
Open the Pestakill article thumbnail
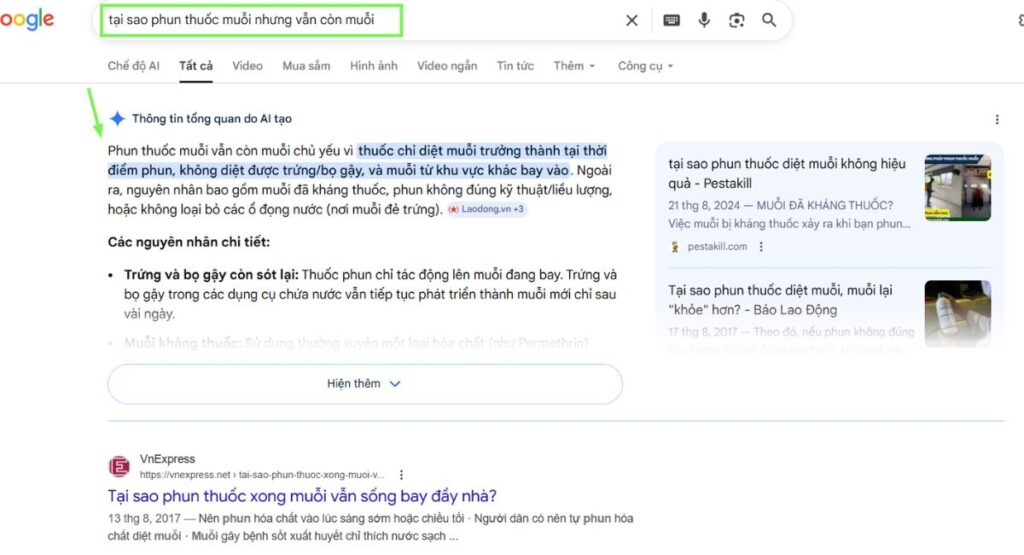click(957, 187)
